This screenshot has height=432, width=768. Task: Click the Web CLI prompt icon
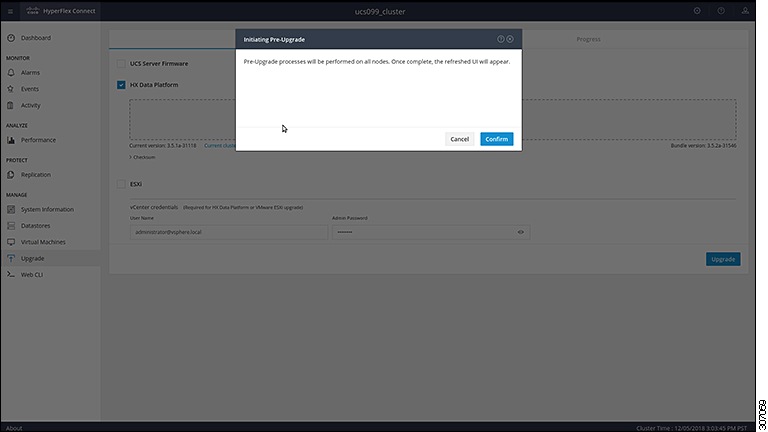pos(11,275)
